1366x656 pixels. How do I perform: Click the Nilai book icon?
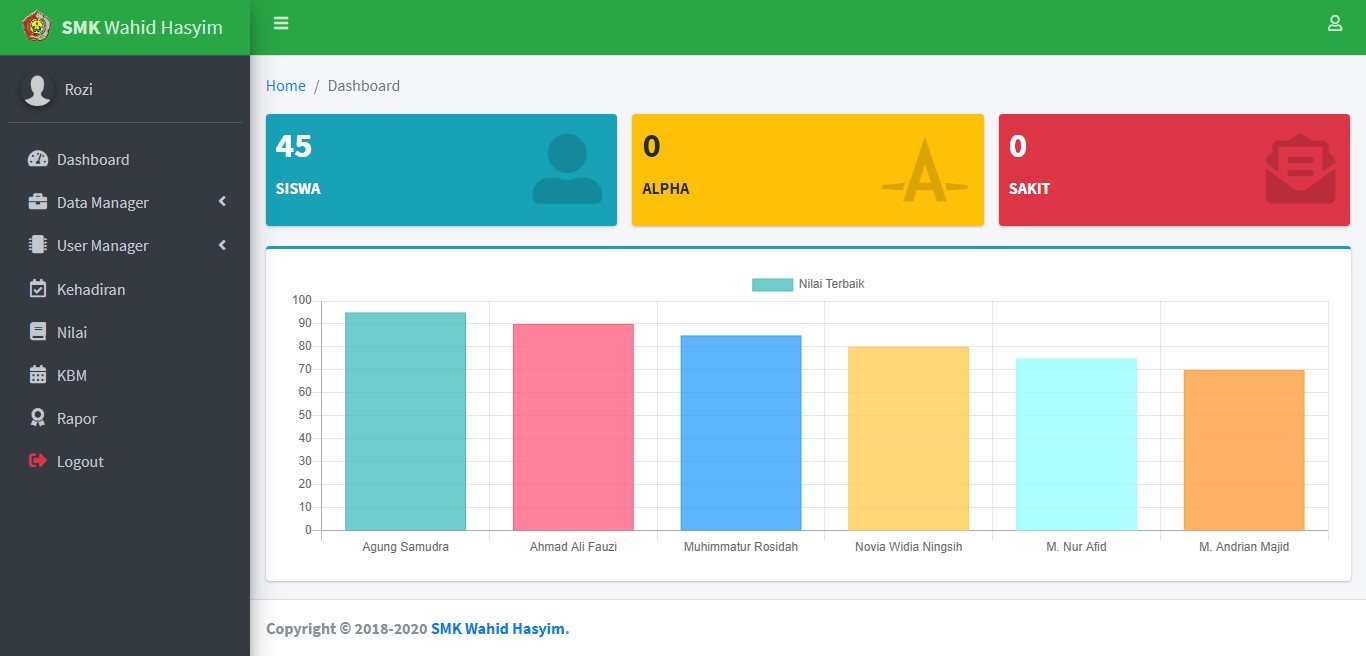click(x=38, y=332)
